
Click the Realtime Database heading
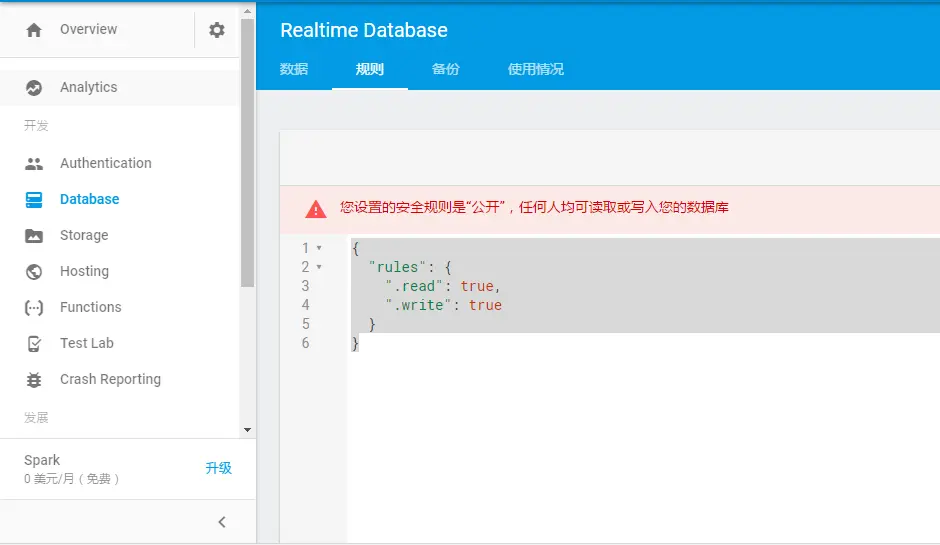point(364,30)
